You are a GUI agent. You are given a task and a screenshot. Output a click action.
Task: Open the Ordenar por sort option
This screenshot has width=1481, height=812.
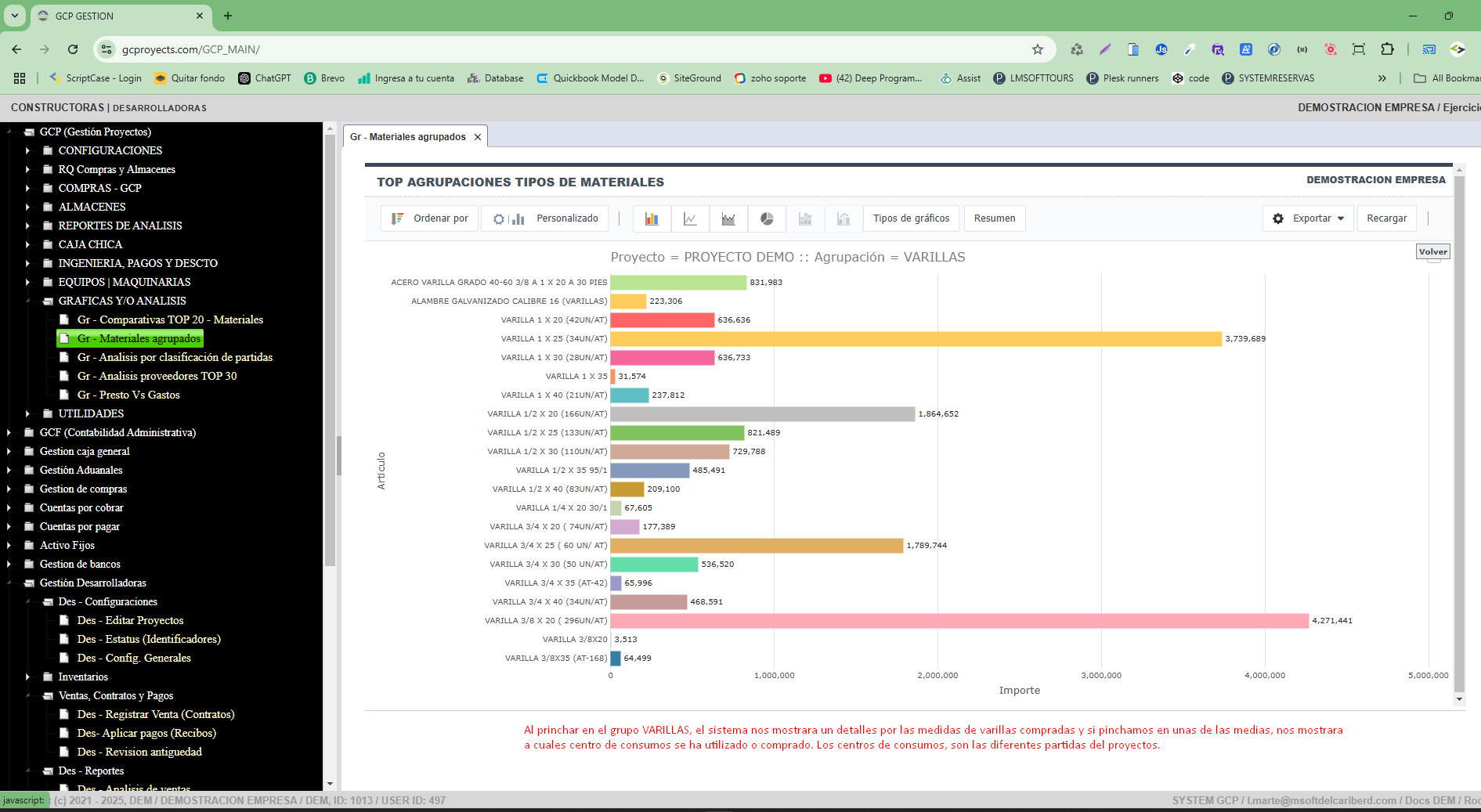click(430, 218)
